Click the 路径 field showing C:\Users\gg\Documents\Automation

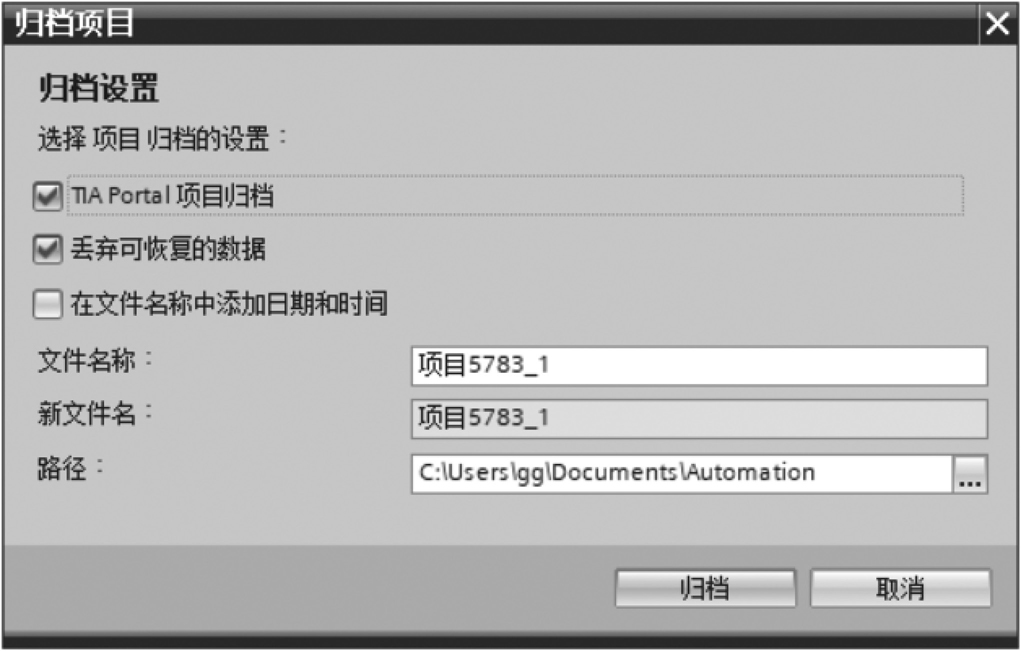click(682, 474)
